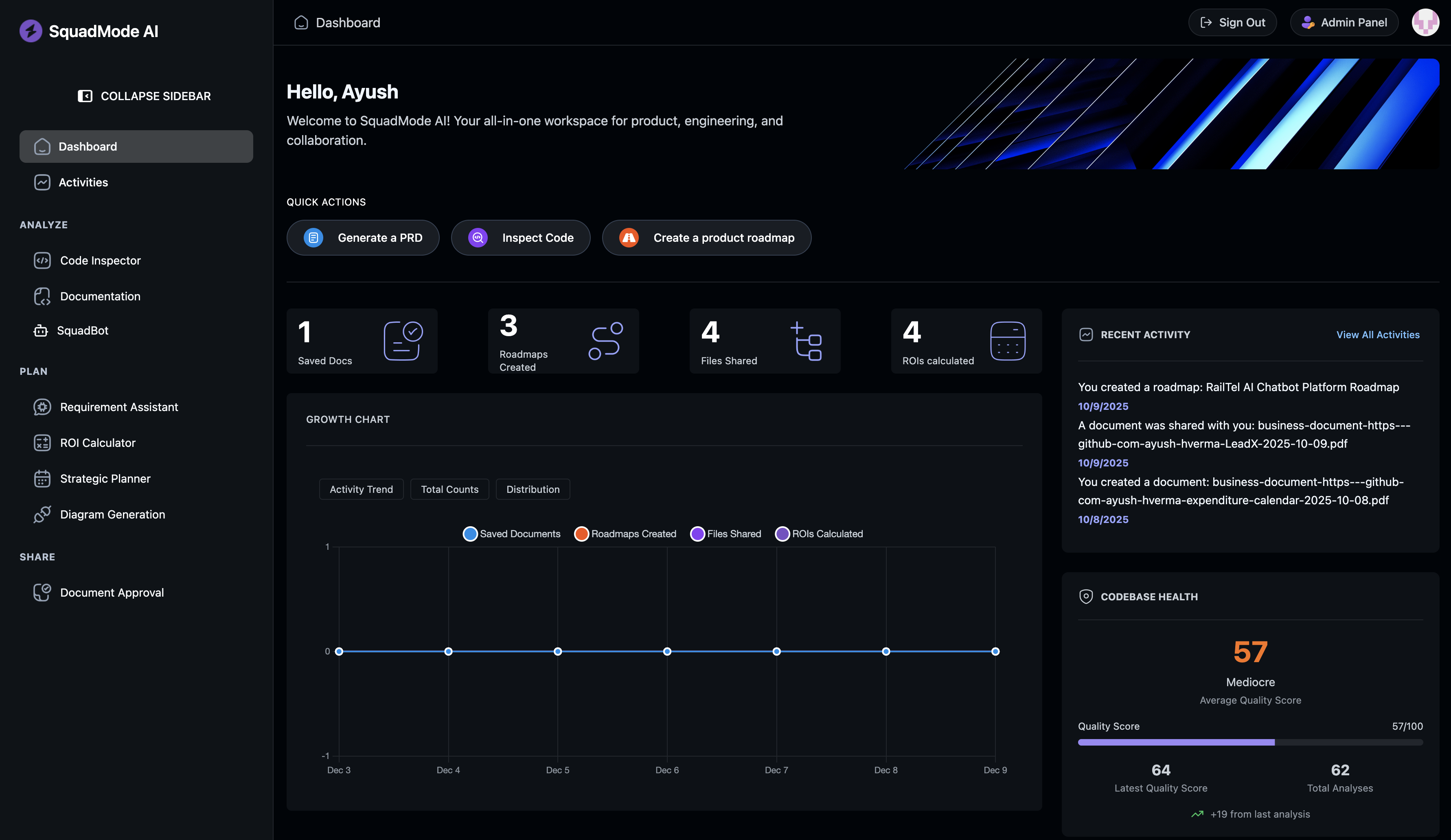Click the RailTel AI Chatbot roadmap activity entry

point(1238,387)
